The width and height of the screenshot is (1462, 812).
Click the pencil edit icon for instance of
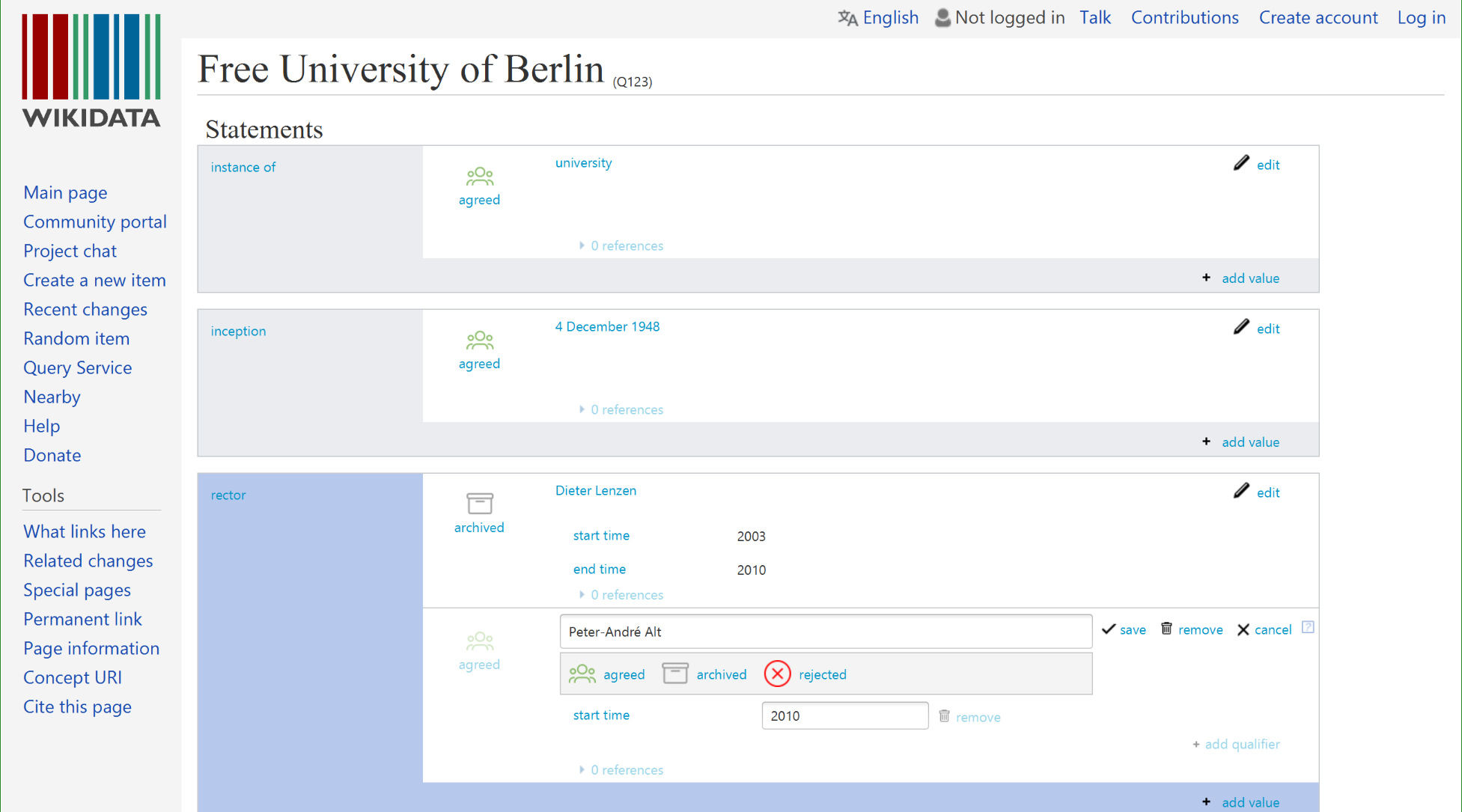point(1241,163)
